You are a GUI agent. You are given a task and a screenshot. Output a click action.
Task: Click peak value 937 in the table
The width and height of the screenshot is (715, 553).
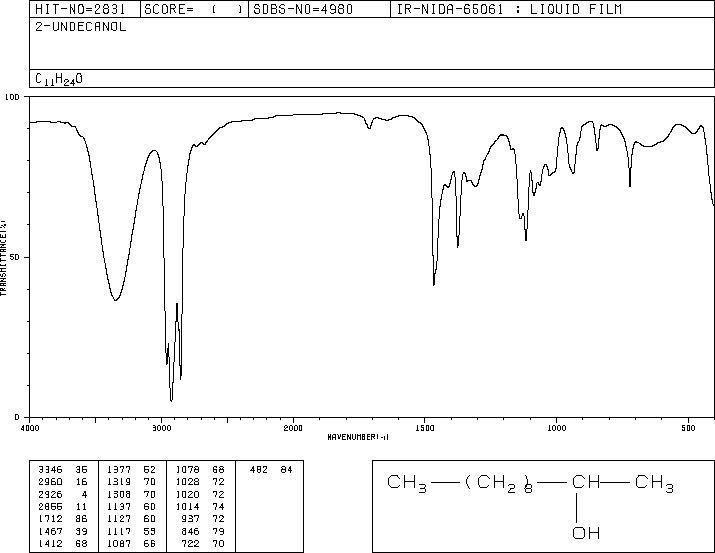(191, 519)
